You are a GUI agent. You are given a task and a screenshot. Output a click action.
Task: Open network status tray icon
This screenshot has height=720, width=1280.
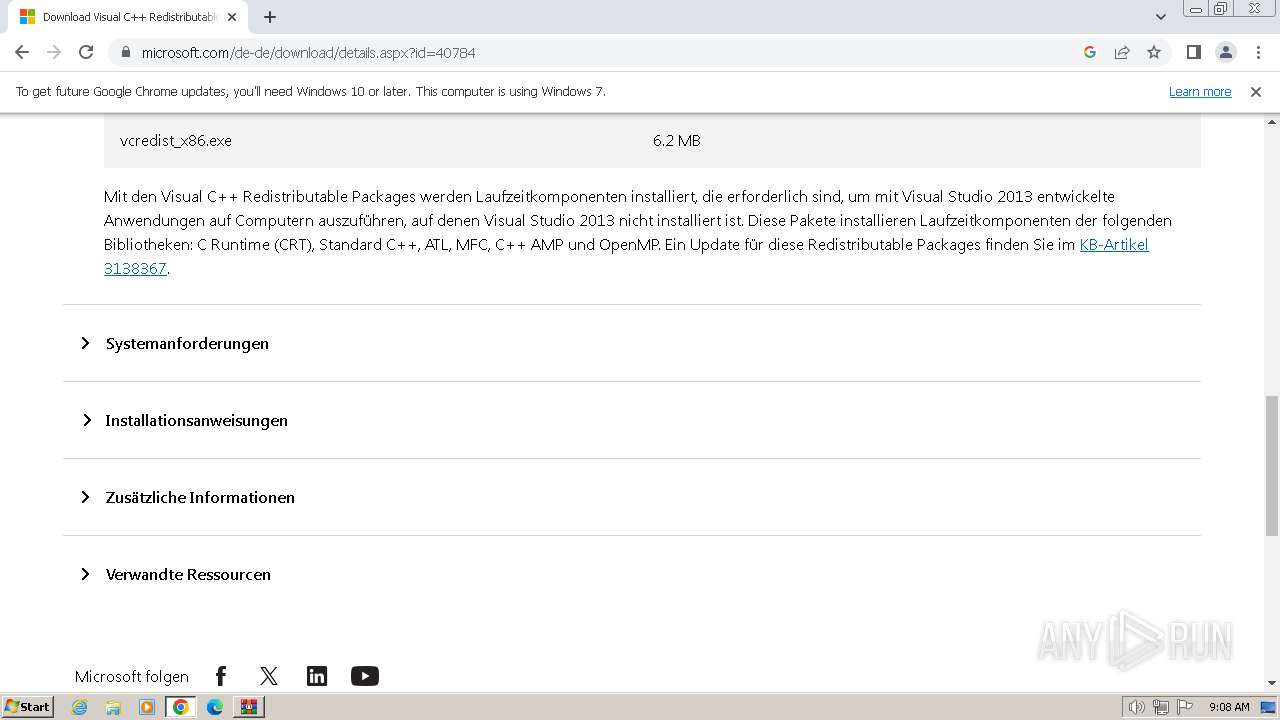(x=1161, y=707)
